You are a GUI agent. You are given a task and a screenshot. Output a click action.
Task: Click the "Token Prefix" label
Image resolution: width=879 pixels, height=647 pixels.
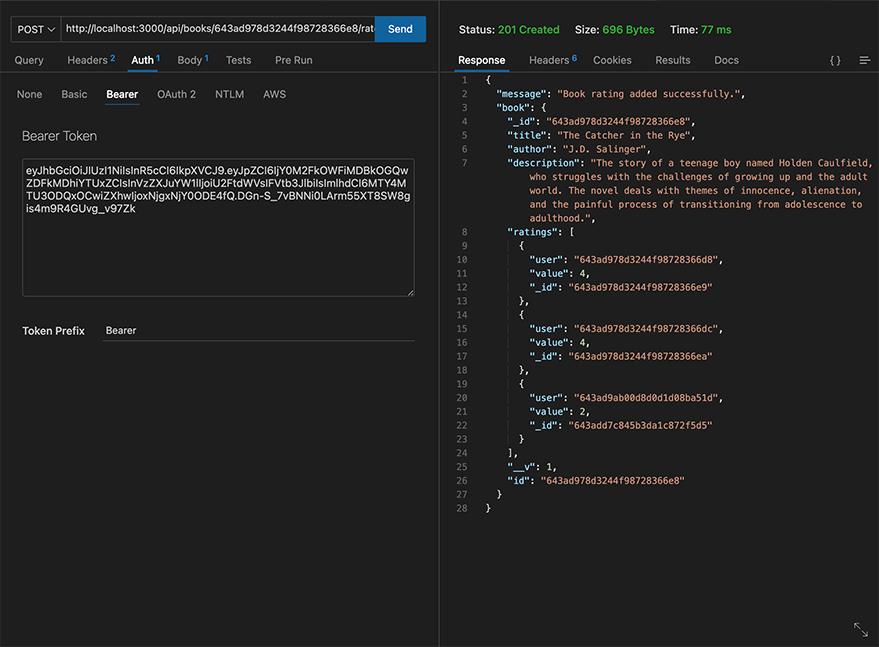[53, 331]
